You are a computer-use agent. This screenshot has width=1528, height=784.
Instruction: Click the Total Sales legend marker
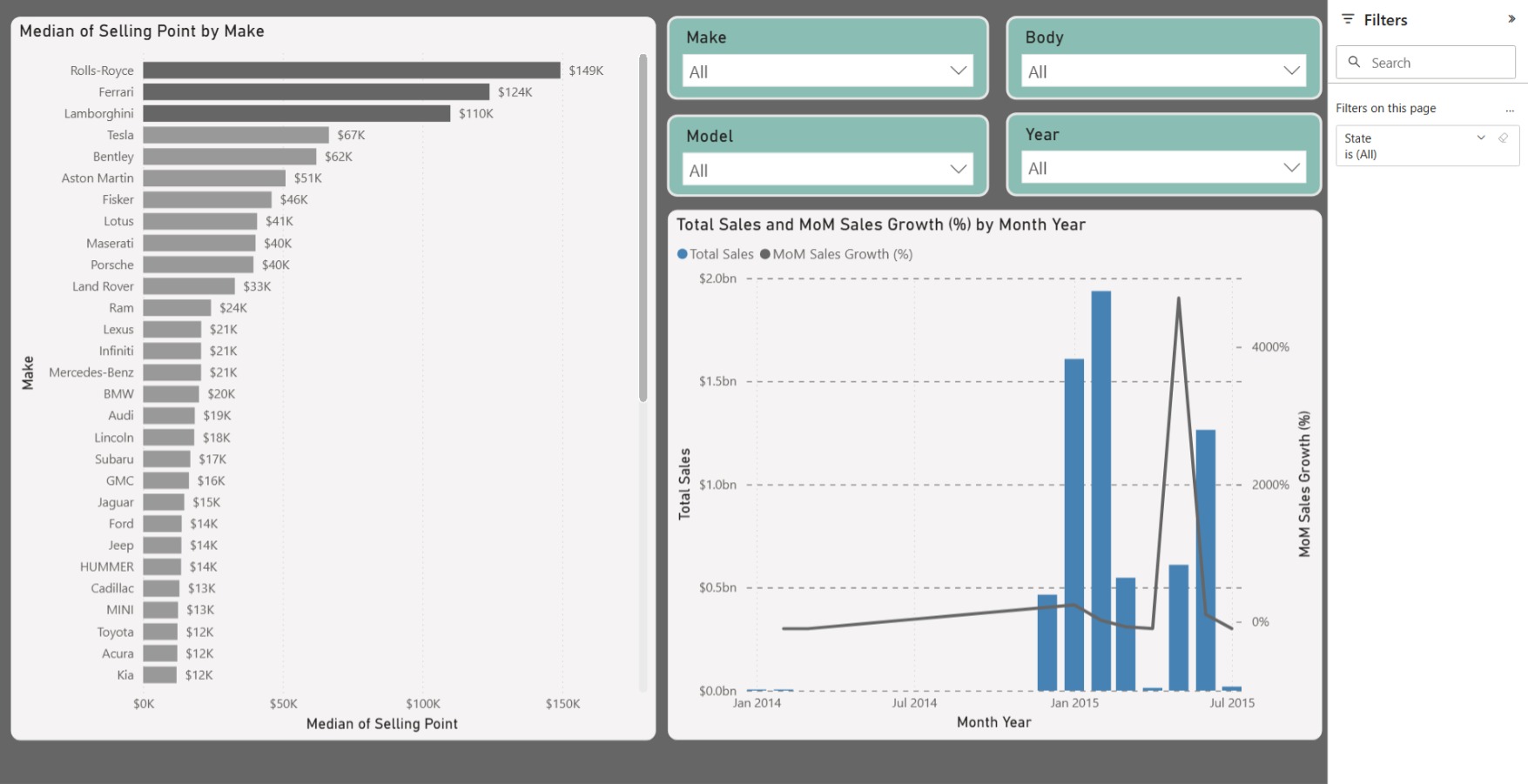(683, 254)
